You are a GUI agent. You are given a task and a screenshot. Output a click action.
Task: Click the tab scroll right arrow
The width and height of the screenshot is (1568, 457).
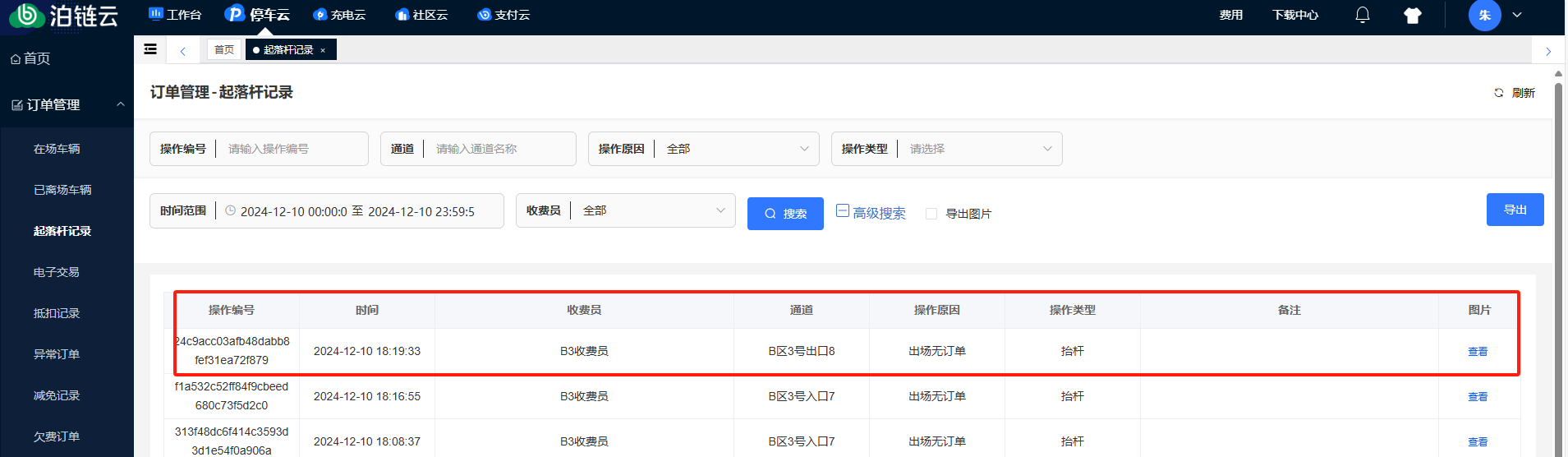coord(1548,51)
